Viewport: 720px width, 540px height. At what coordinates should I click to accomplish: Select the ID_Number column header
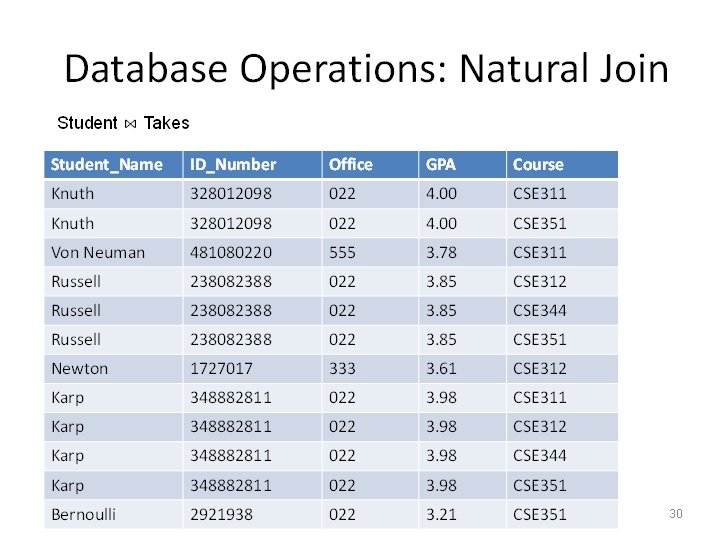(253, 164)
